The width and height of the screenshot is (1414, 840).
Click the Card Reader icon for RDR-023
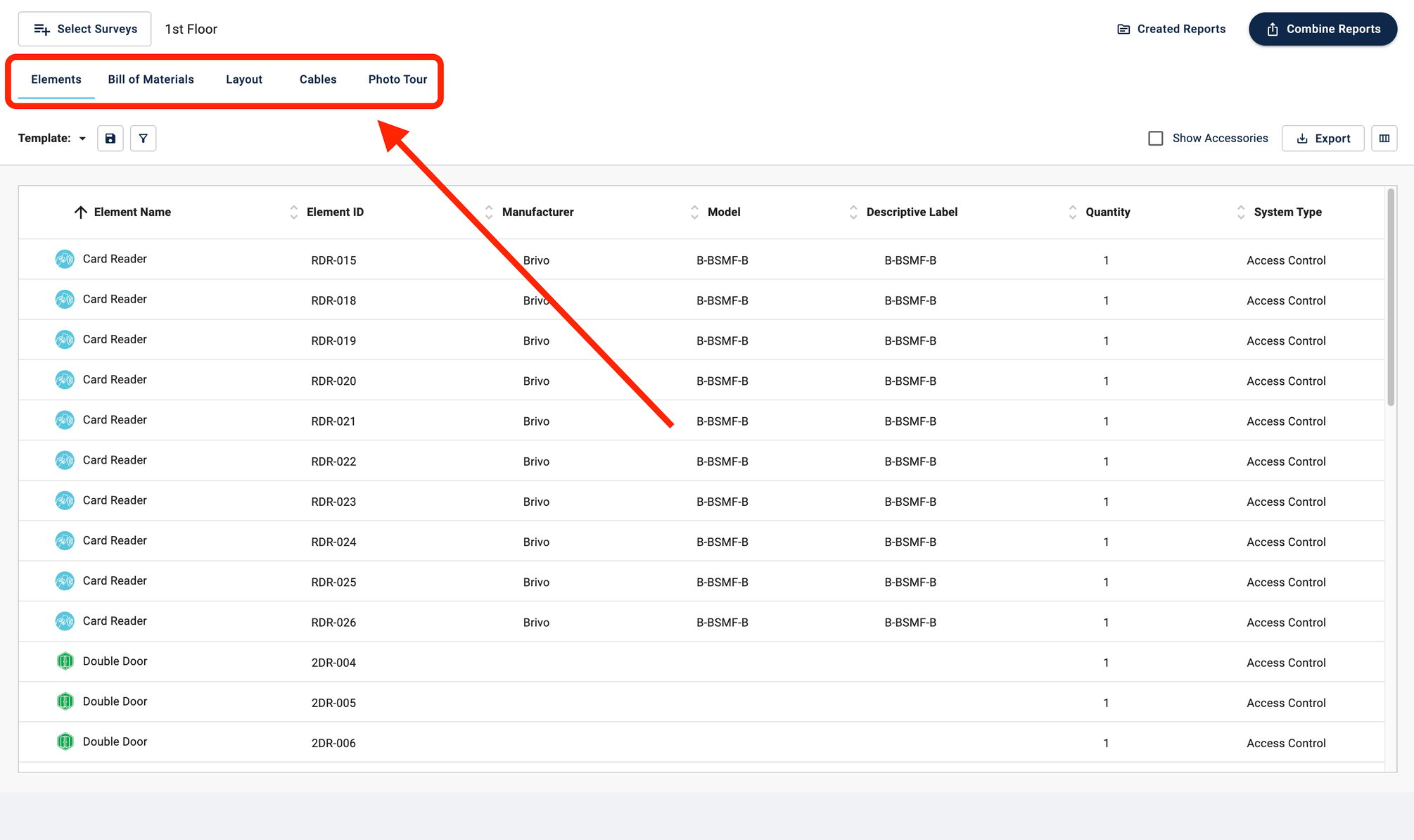[65, 500]
